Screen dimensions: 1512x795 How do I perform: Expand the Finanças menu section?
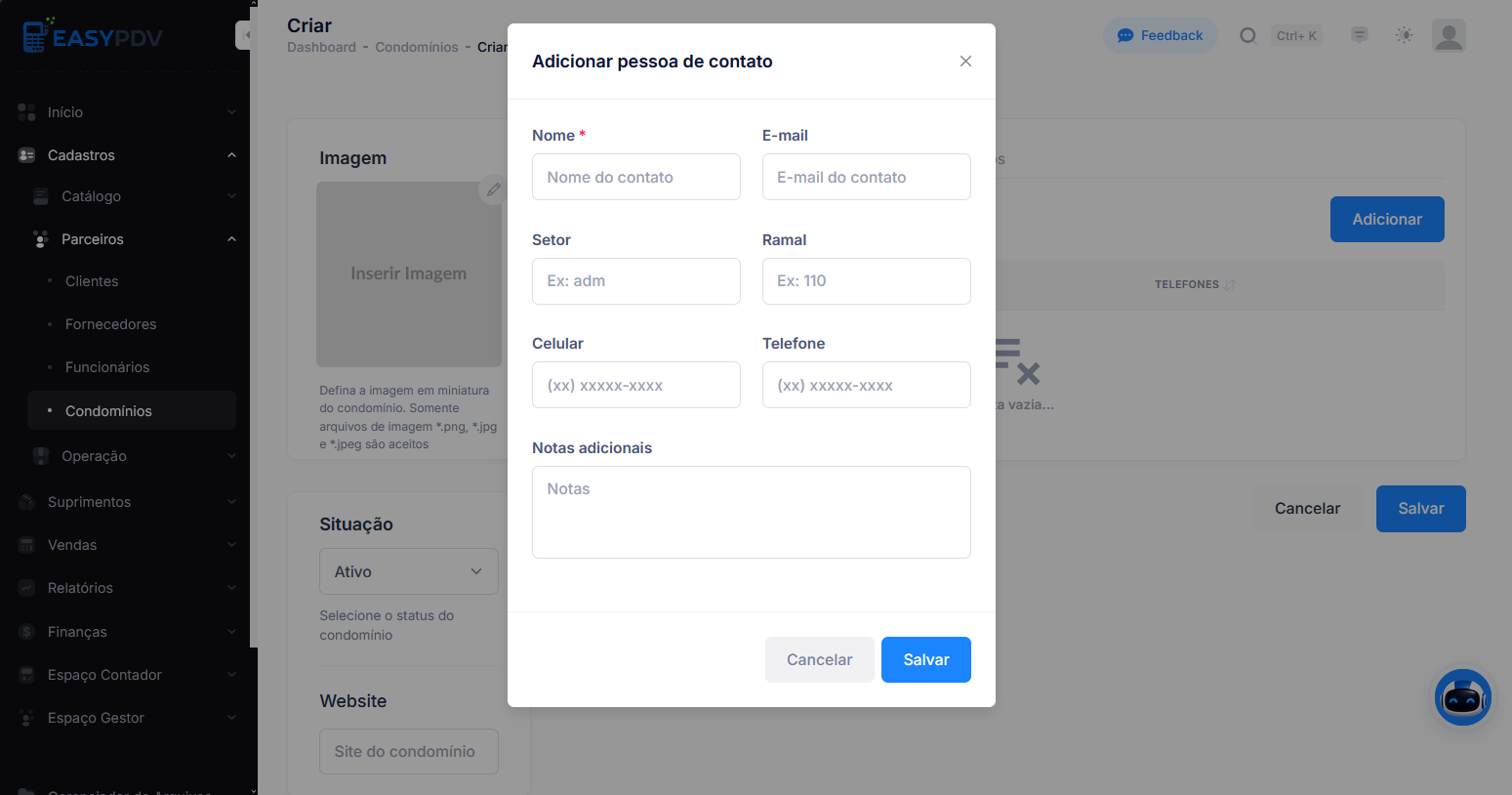coord(127,632)
